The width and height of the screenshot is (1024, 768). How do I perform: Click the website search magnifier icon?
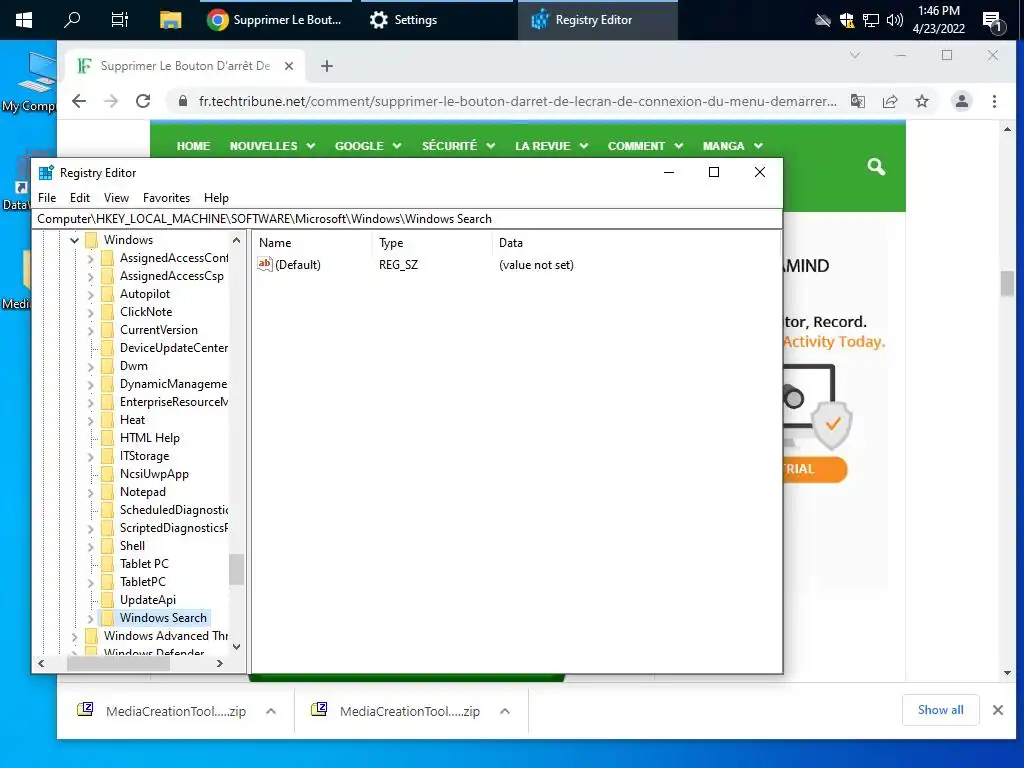(x=876, y=167)
